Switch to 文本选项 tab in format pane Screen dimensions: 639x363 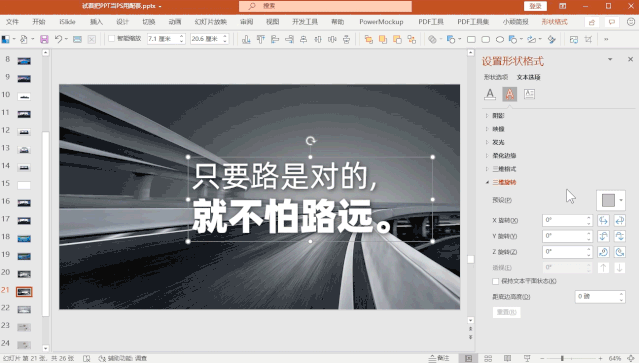pos(529,77)
